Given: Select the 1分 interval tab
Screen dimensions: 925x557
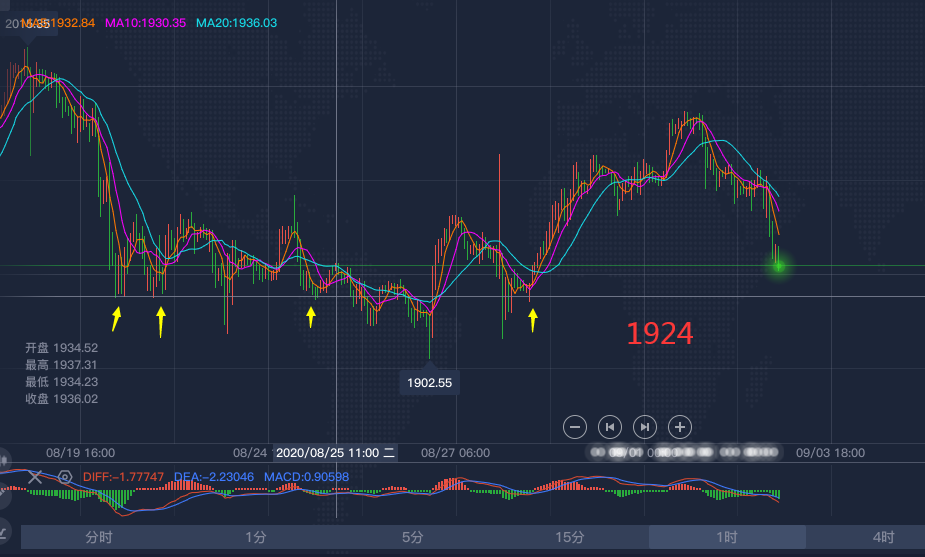Looking at the screenshot, I should [x=256, y=537].
